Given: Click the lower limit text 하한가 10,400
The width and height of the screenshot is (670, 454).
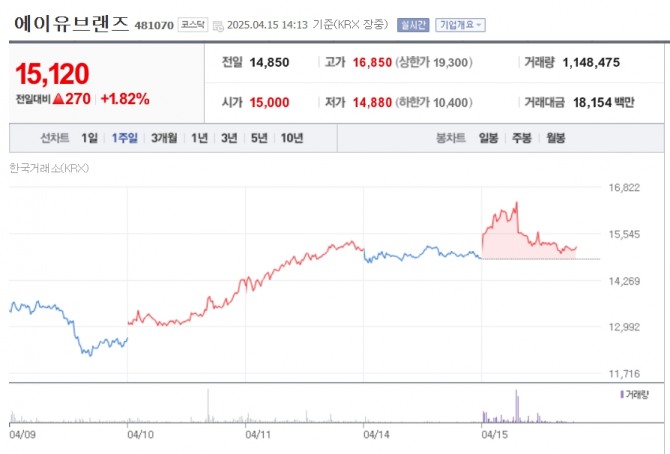Looking at the screenshot, I should pyautogui.click(x=434, y=103).
